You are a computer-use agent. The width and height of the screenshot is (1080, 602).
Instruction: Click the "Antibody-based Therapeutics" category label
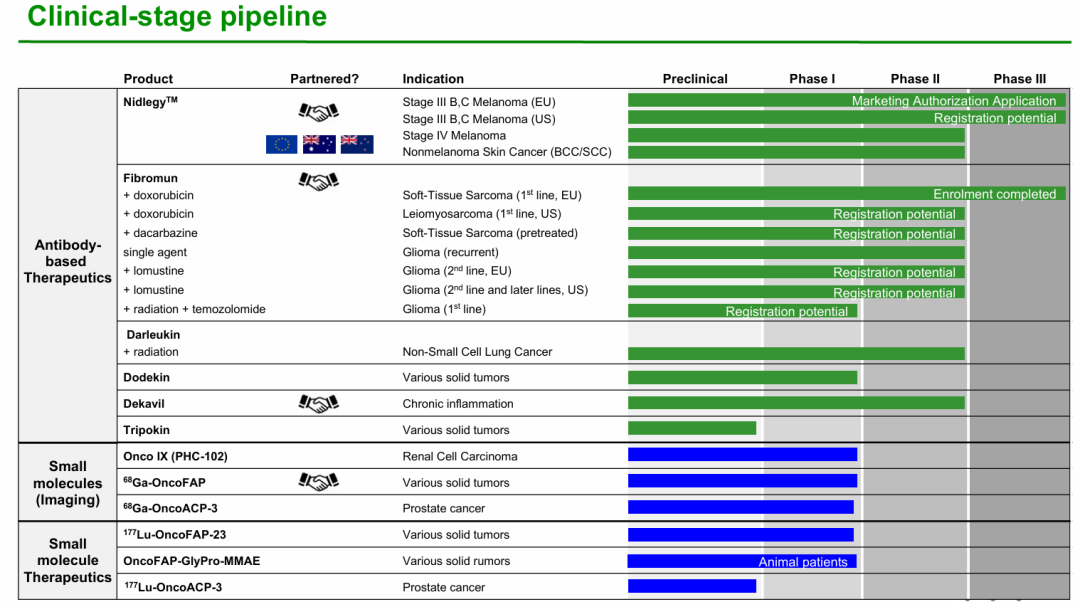coord(68,262)
